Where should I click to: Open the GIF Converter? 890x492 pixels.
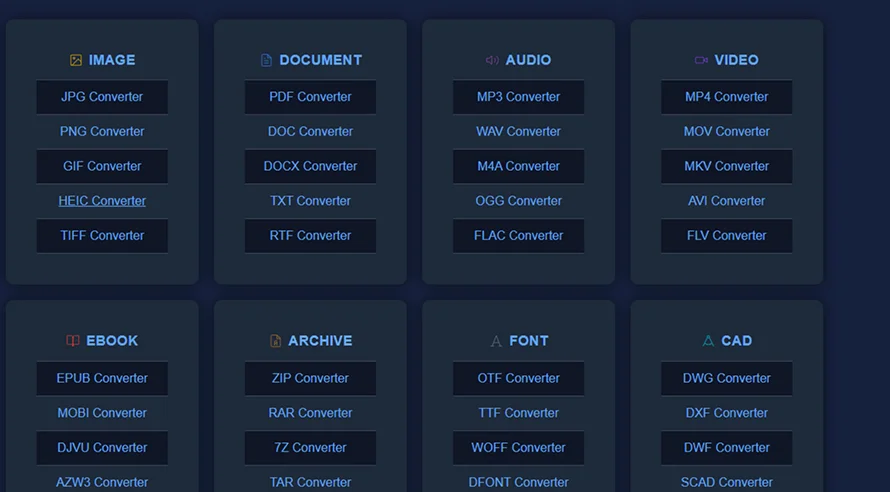pyautogui.click(x=102, y=166)
